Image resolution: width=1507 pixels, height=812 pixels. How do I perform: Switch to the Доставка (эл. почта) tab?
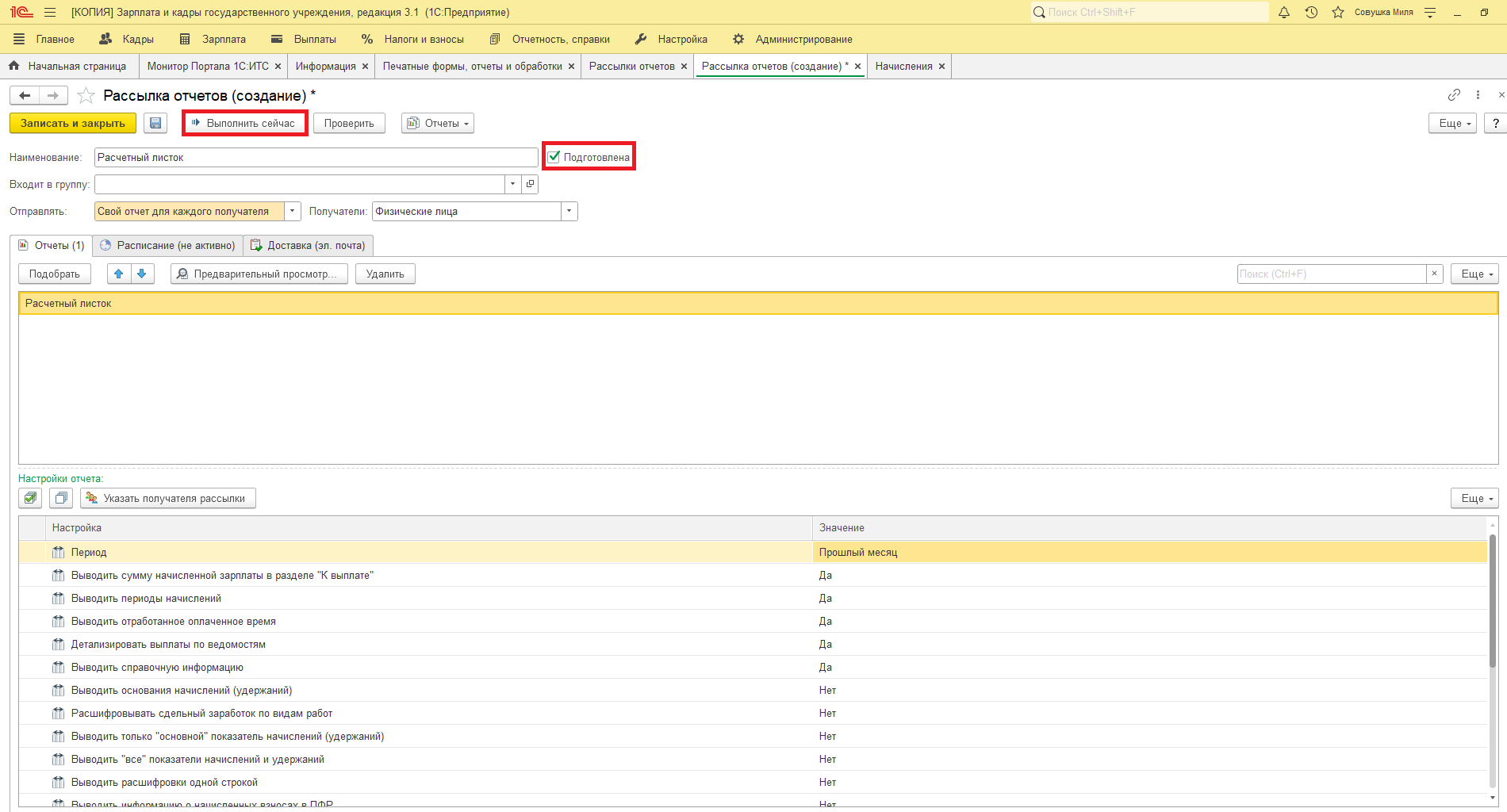point(308,246)
